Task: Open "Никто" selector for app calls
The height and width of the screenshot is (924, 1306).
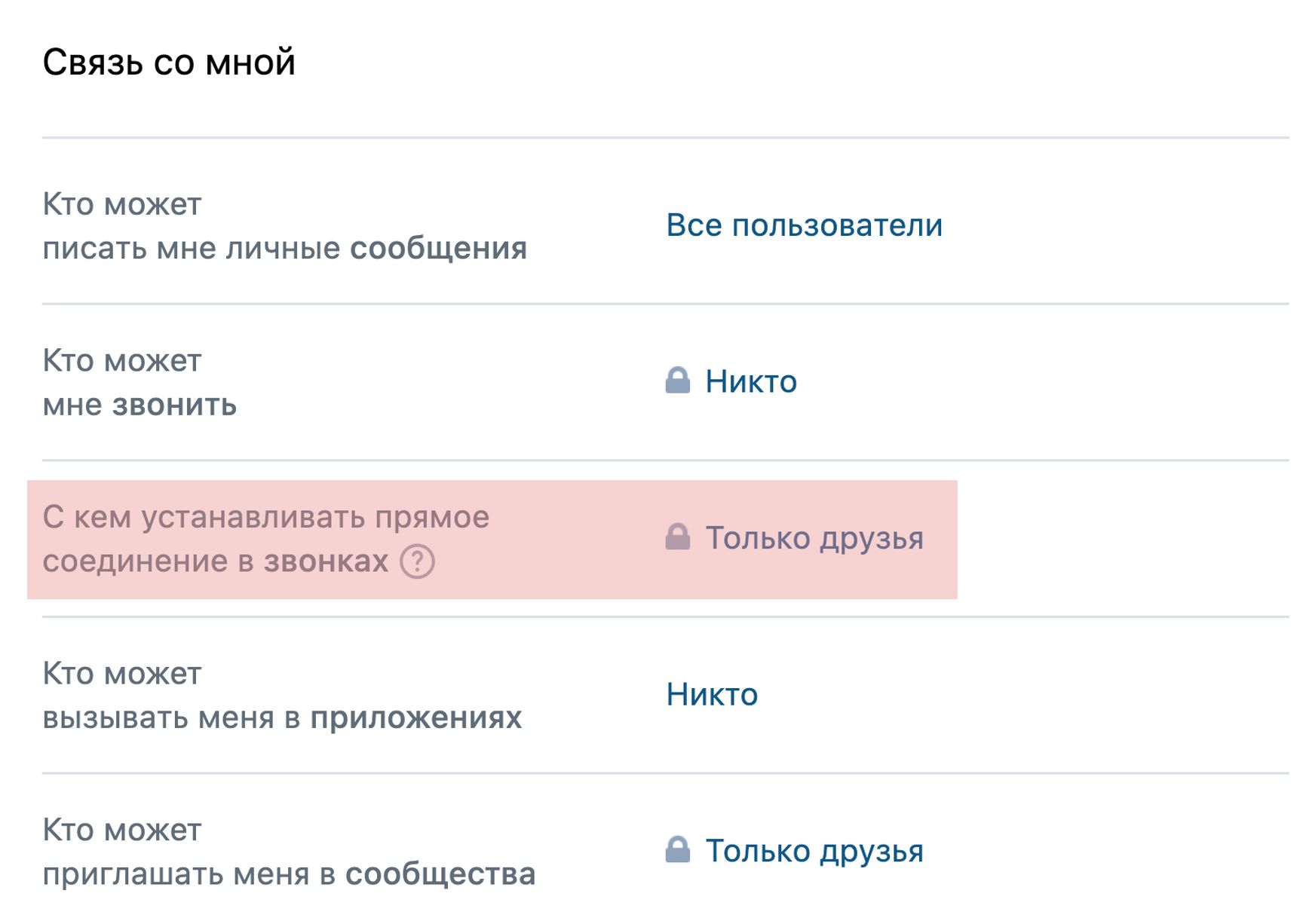Action: point(711,695)
